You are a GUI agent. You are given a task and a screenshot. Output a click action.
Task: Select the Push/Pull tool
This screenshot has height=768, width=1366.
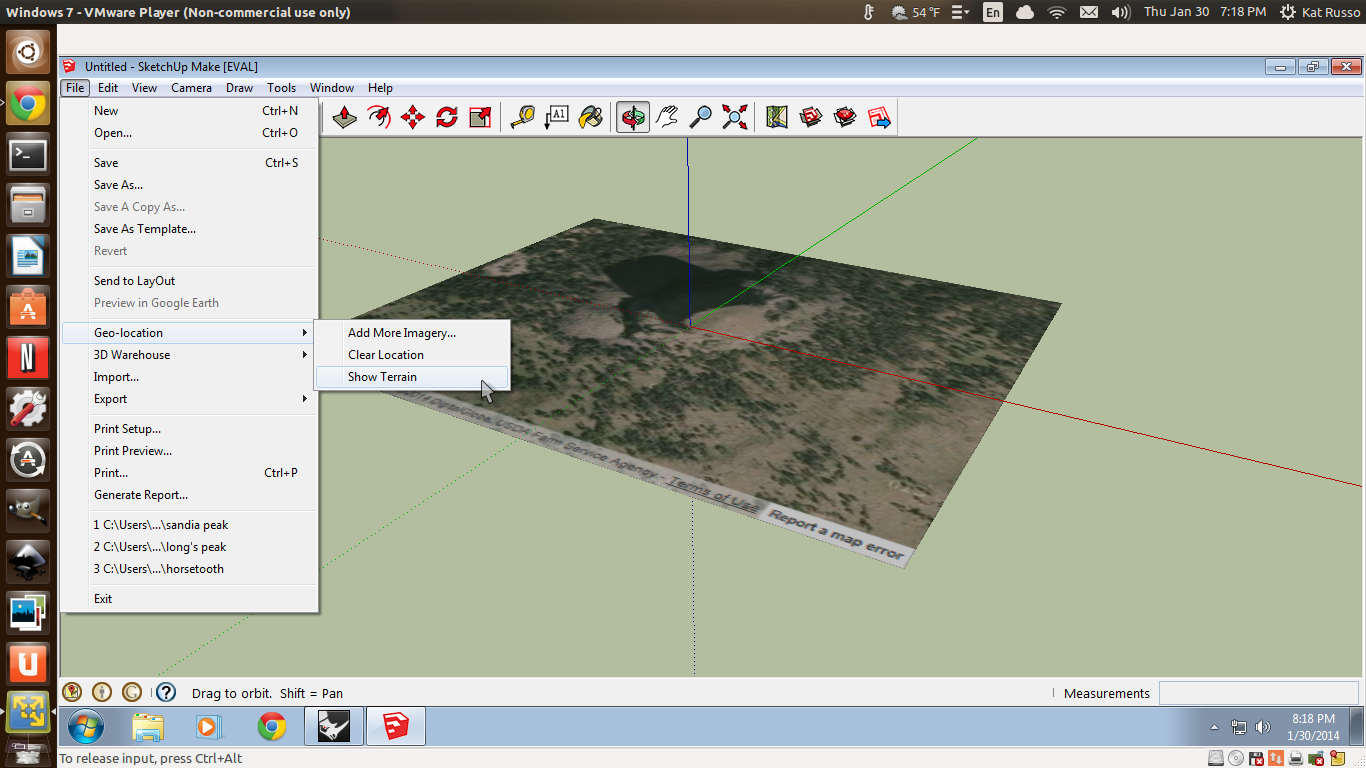tap(345, 117)
